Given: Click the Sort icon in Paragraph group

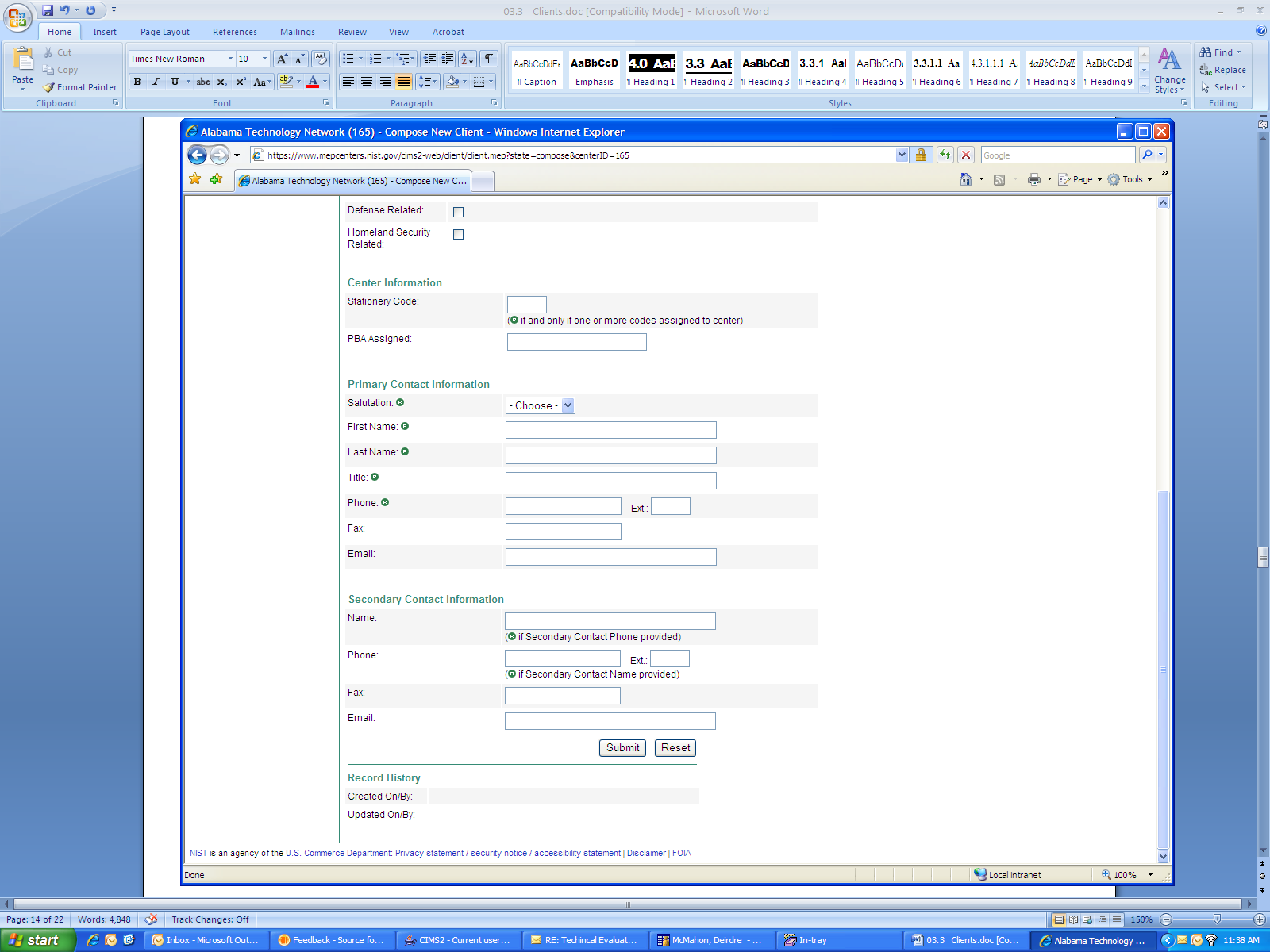Looking at the screenshot, I should 468,59.
